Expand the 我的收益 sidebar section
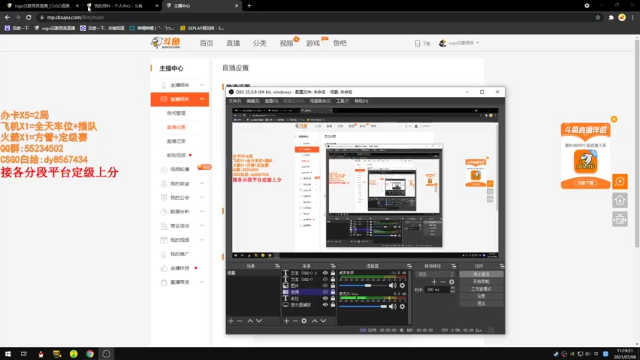Viewport: 640px width, 360px height. [x=202, y=184]
